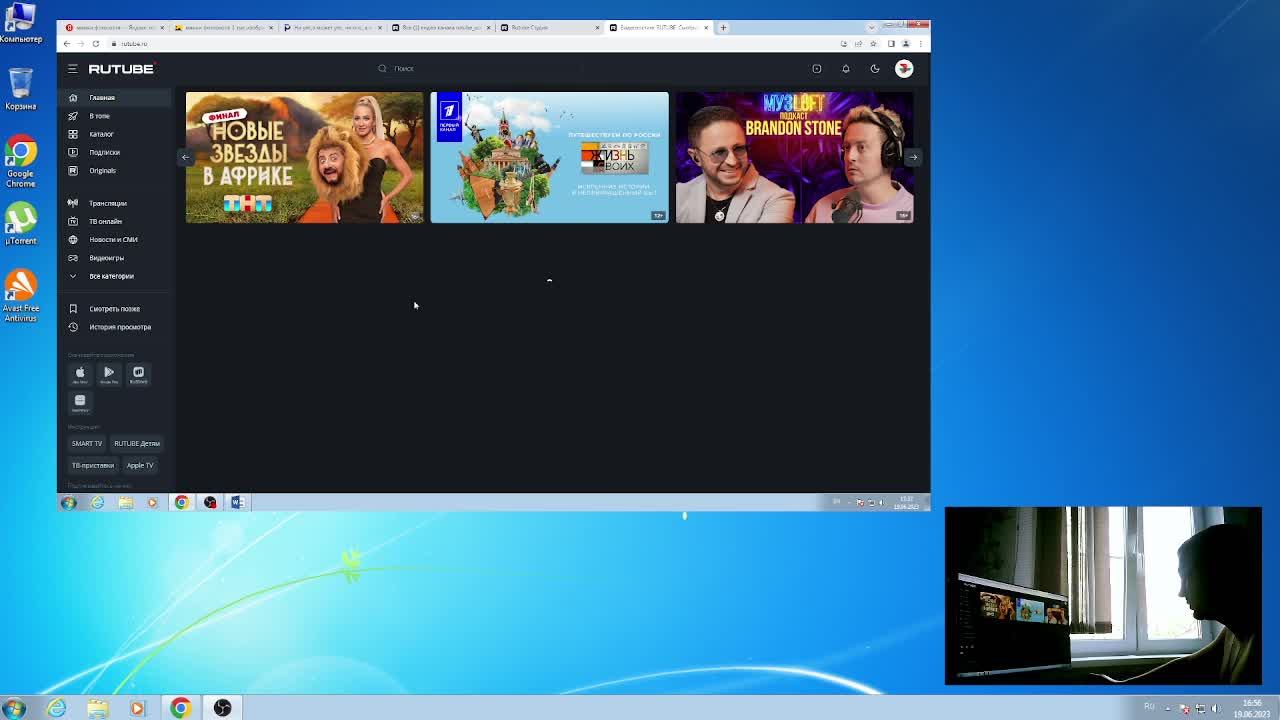Click the webcam overlay preview
This screenshot has width=1280, height=720.
point(1103,596)
